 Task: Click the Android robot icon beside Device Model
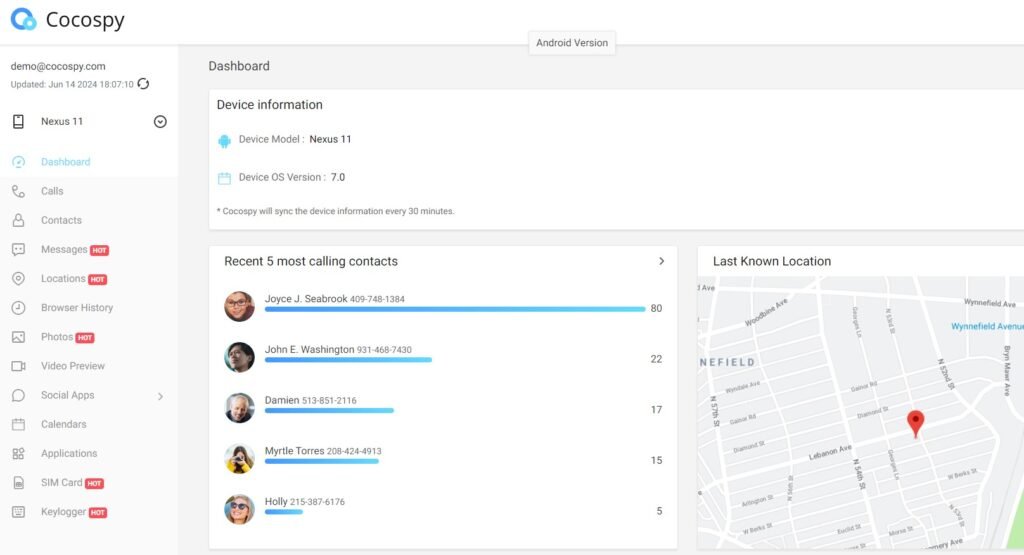coord(224,140)
